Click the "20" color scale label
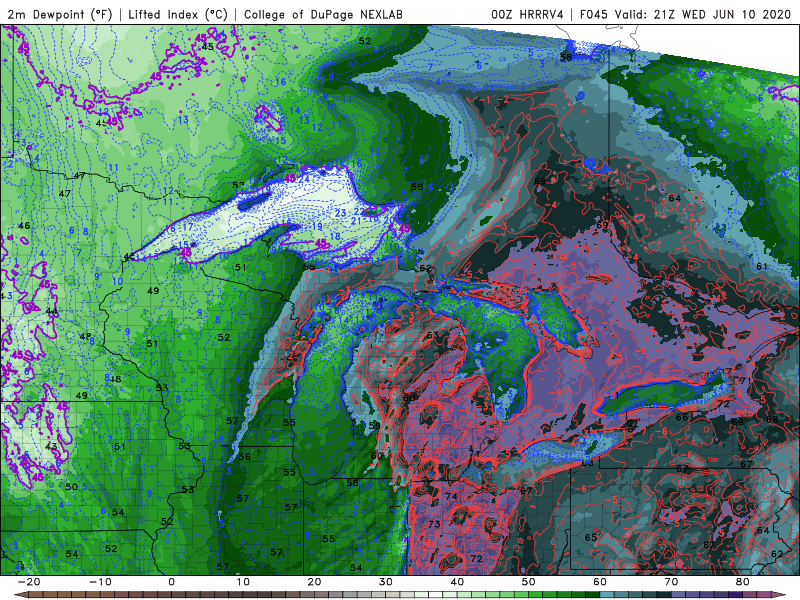 click(314, 582)
